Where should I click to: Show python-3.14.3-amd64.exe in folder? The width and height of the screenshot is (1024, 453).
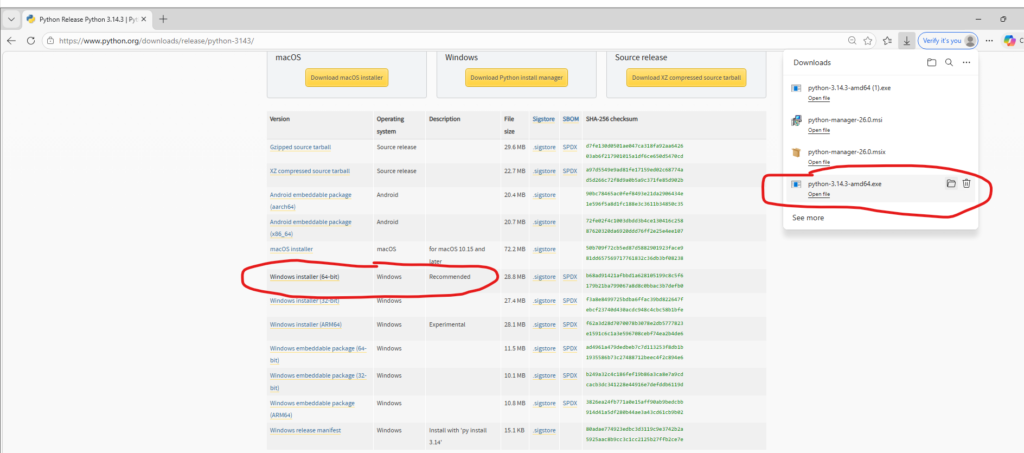[x=951, y=184]
